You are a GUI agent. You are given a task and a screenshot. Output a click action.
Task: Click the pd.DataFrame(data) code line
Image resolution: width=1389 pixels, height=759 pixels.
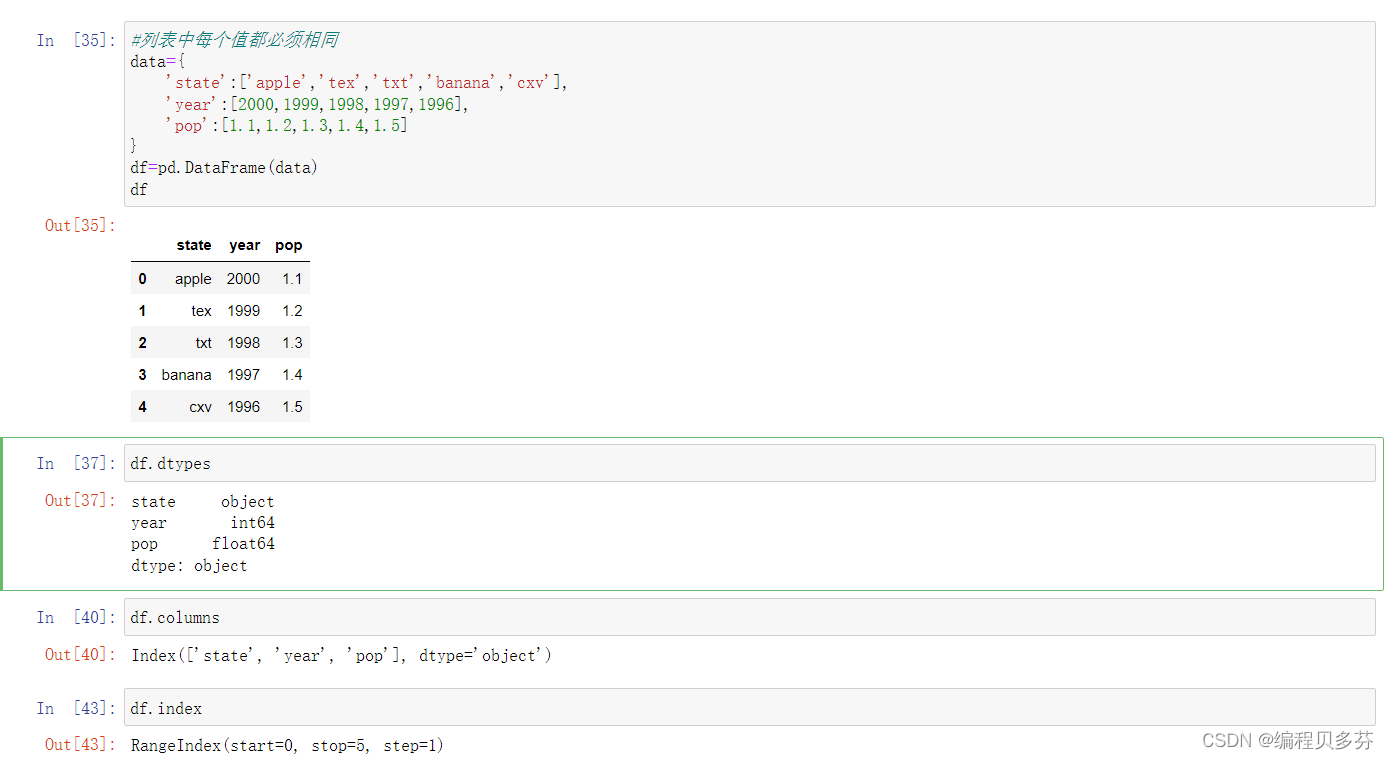click(x=224, y=167)
